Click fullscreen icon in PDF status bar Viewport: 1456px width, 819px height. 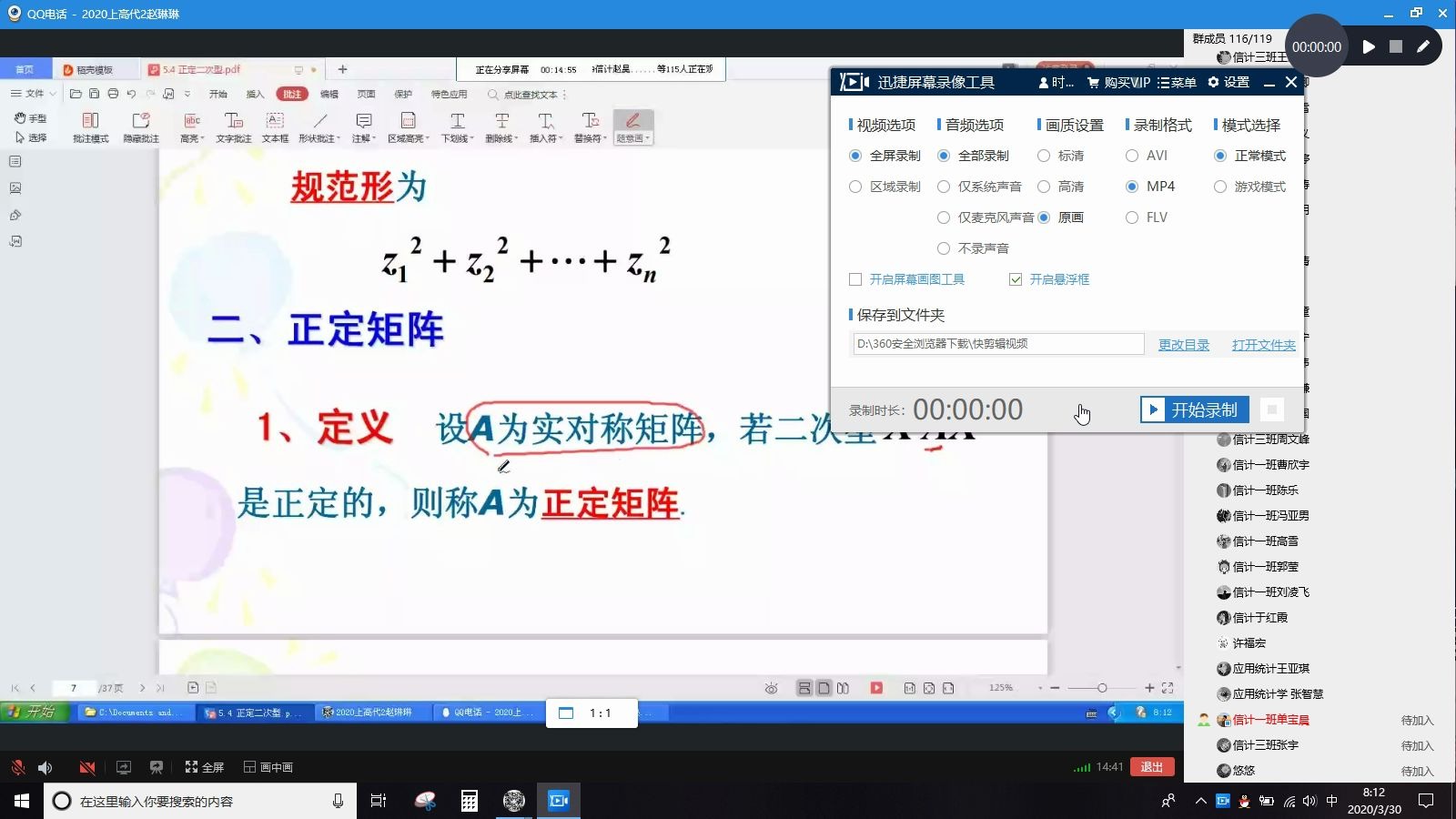[x=1168, y=688]
